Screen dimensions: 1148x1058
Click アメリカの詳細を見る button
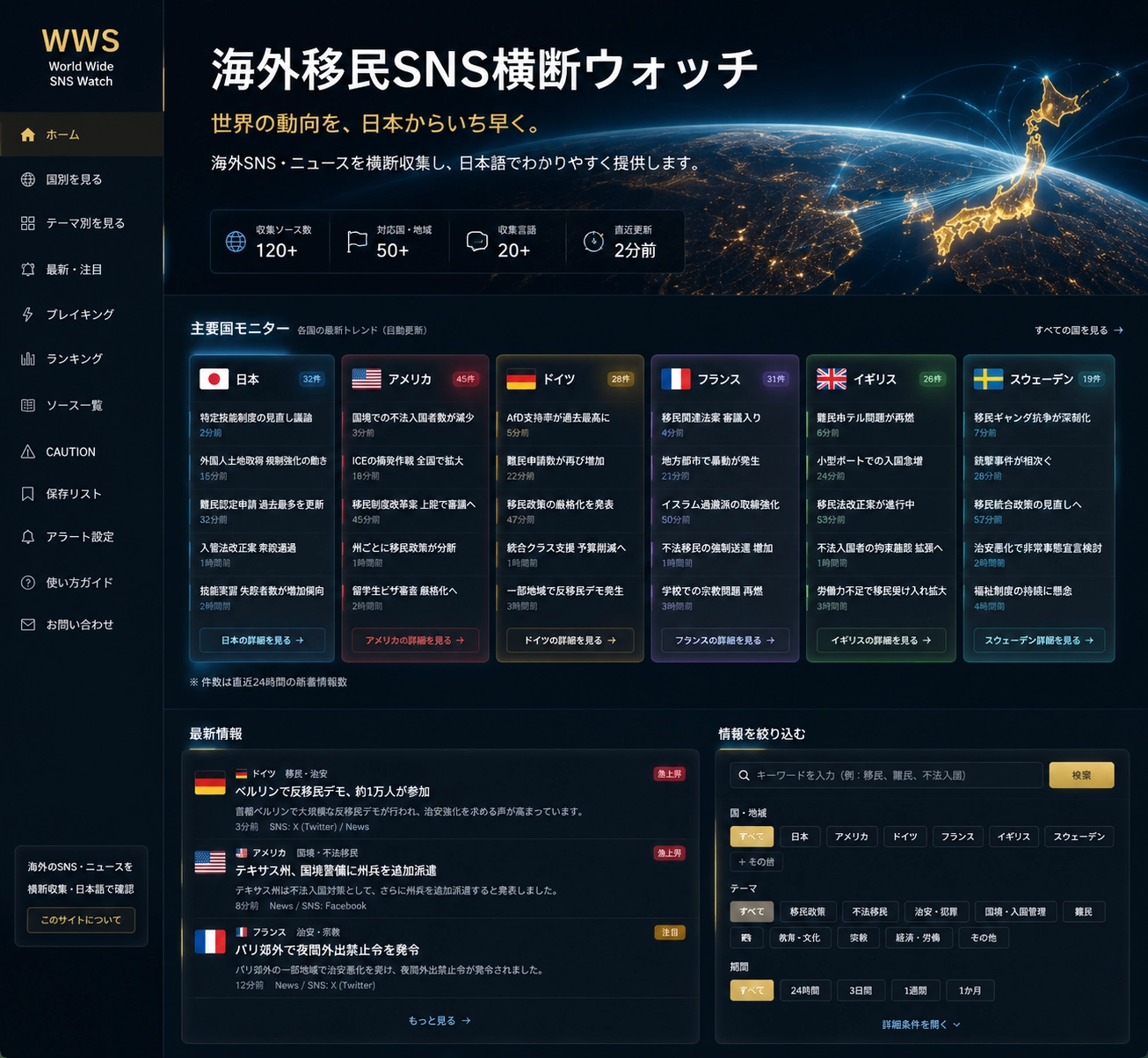pos(415,641)
